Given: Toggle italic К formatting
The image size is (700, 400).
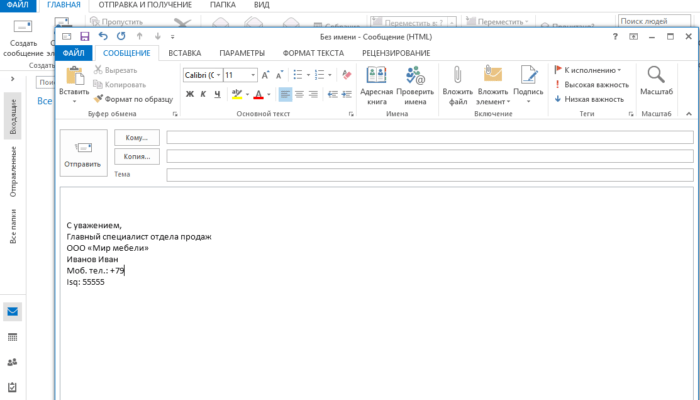Looking at the screenshot, I should pos(203,94).
